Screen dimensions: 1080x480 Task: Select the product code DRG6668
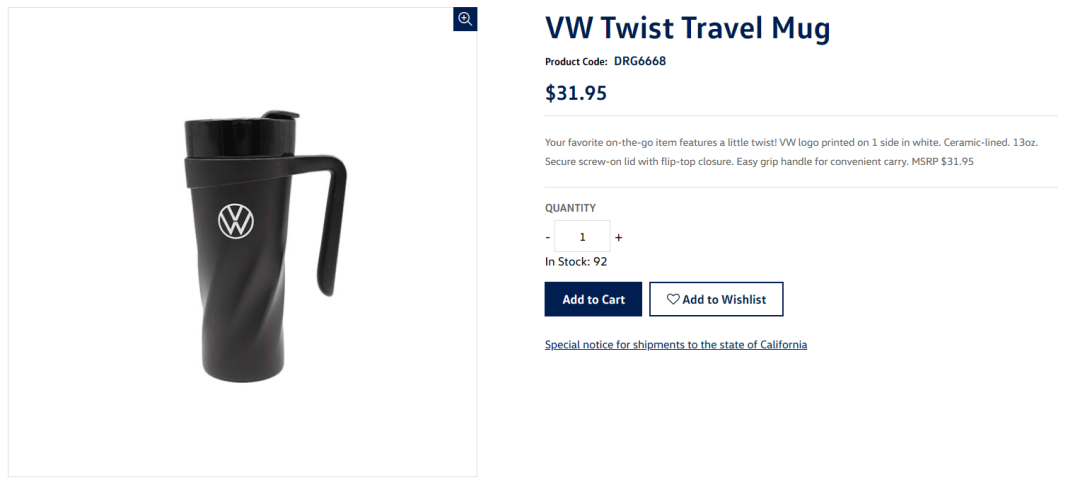639,61
